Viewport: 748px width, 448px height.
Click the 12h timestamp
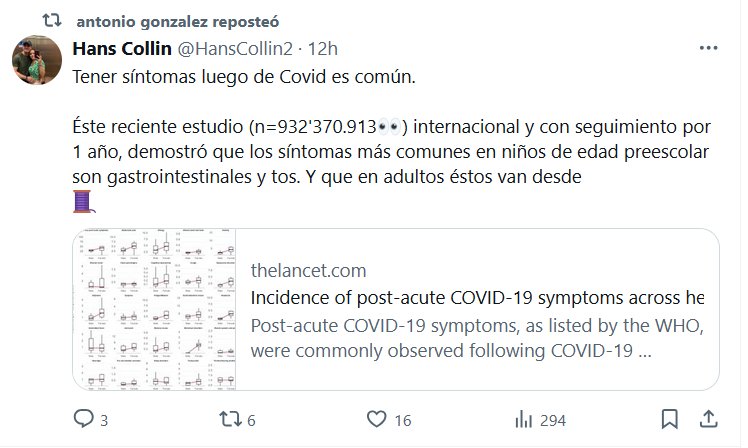[323, 48]
